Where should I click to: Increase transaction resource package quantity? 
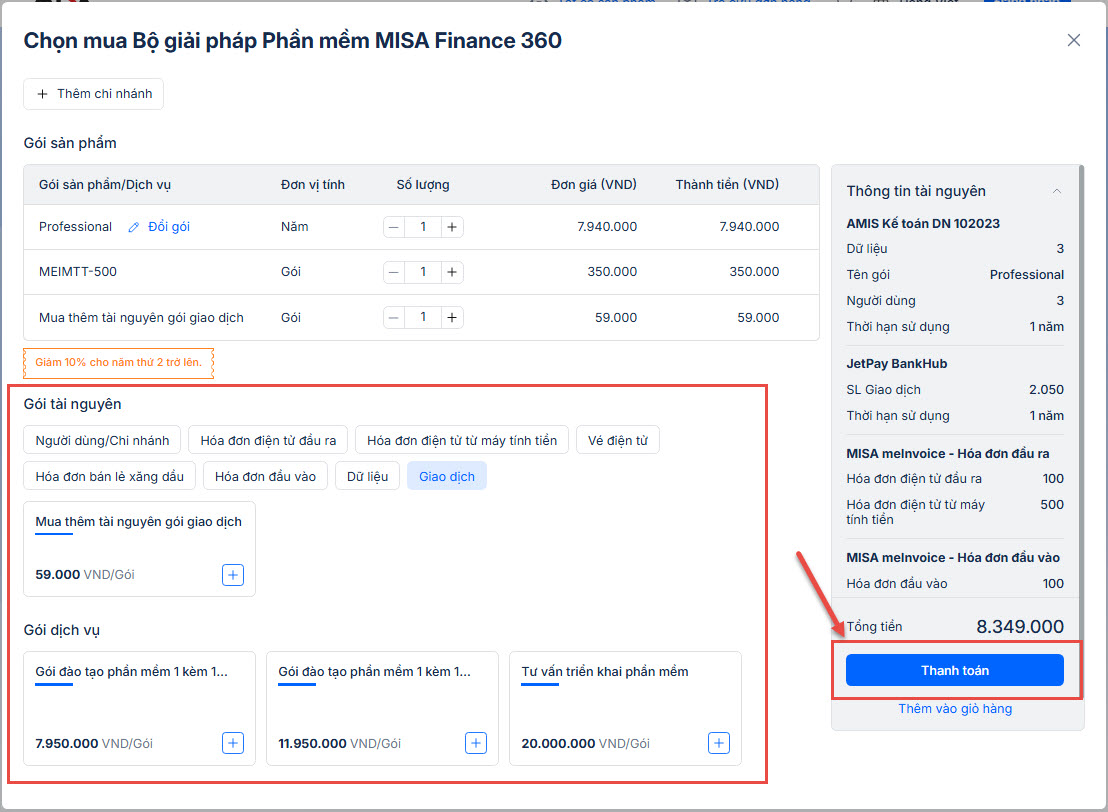coord(452,317)
